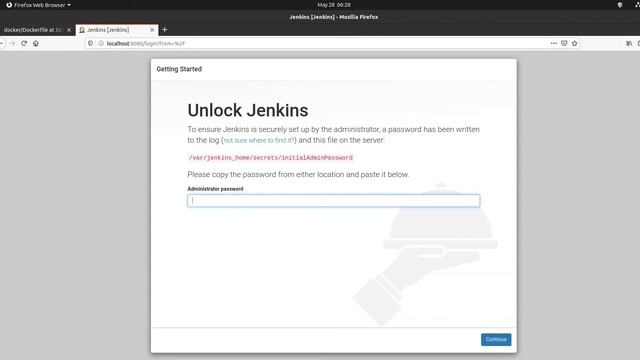
Task: Switch to the docker/Dockerfile tab
Action: tap(33, 30)
